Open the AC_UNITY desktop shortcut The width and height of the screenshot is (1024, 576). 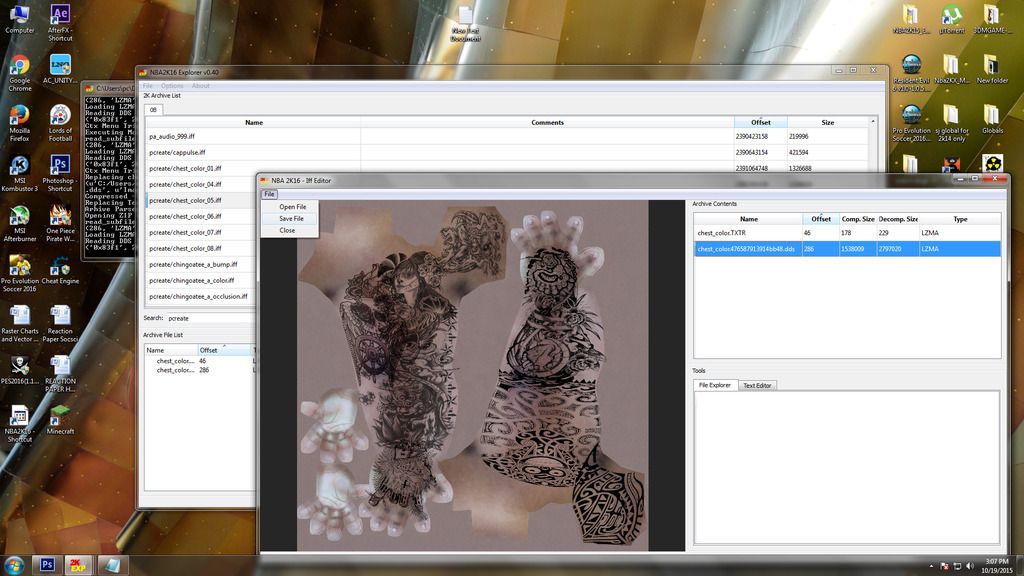tap(60, 69)
